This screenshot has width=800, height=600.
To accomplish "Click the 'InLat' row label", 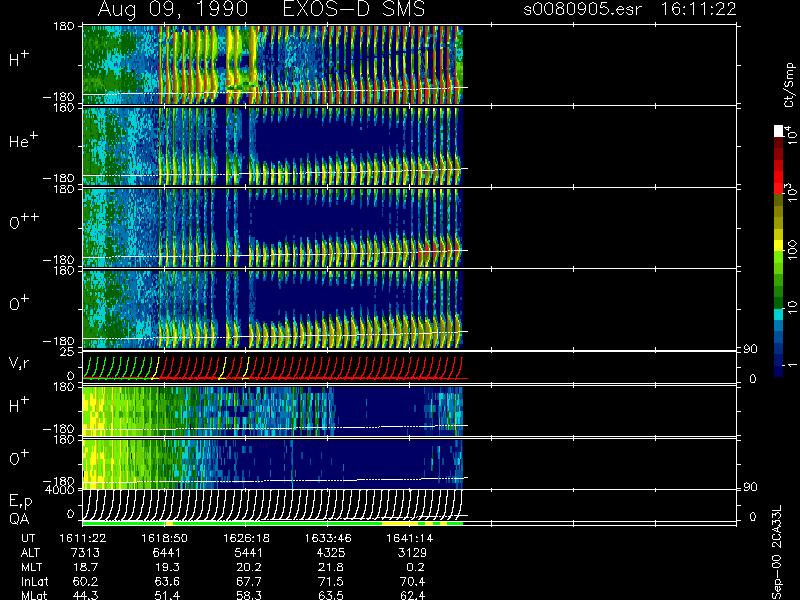I will point(34,582).
